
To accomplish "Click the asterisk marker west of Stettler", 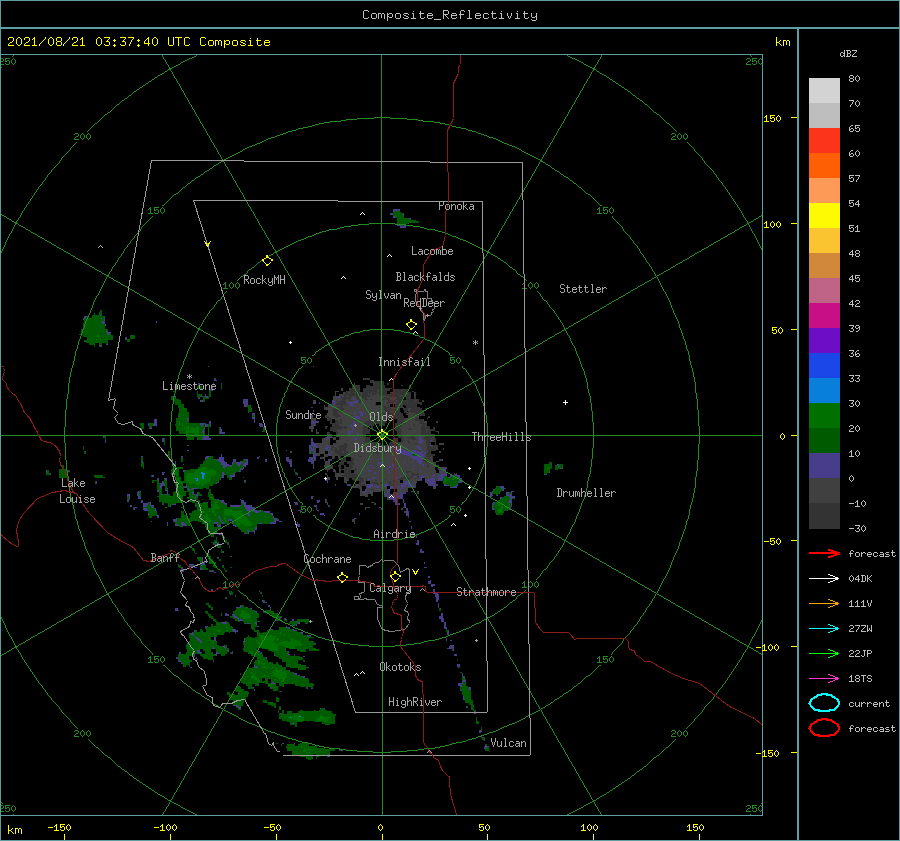I will [475, 343].
